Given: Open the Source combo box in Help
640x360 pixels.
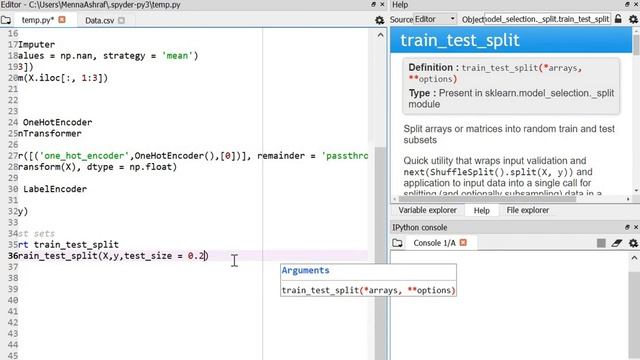Looking at the screenshot, I should pos(435,19).
